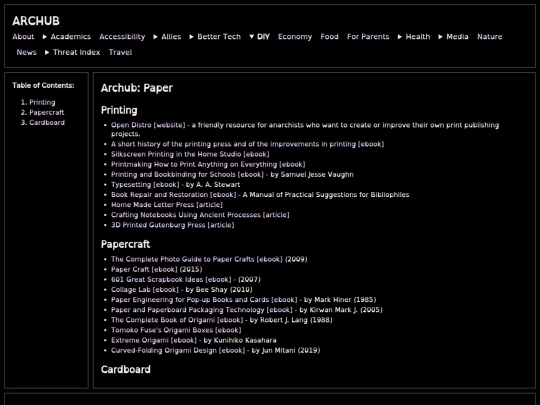Open the Economy page
Screen dimensions: 540x405
coord(295,37)
